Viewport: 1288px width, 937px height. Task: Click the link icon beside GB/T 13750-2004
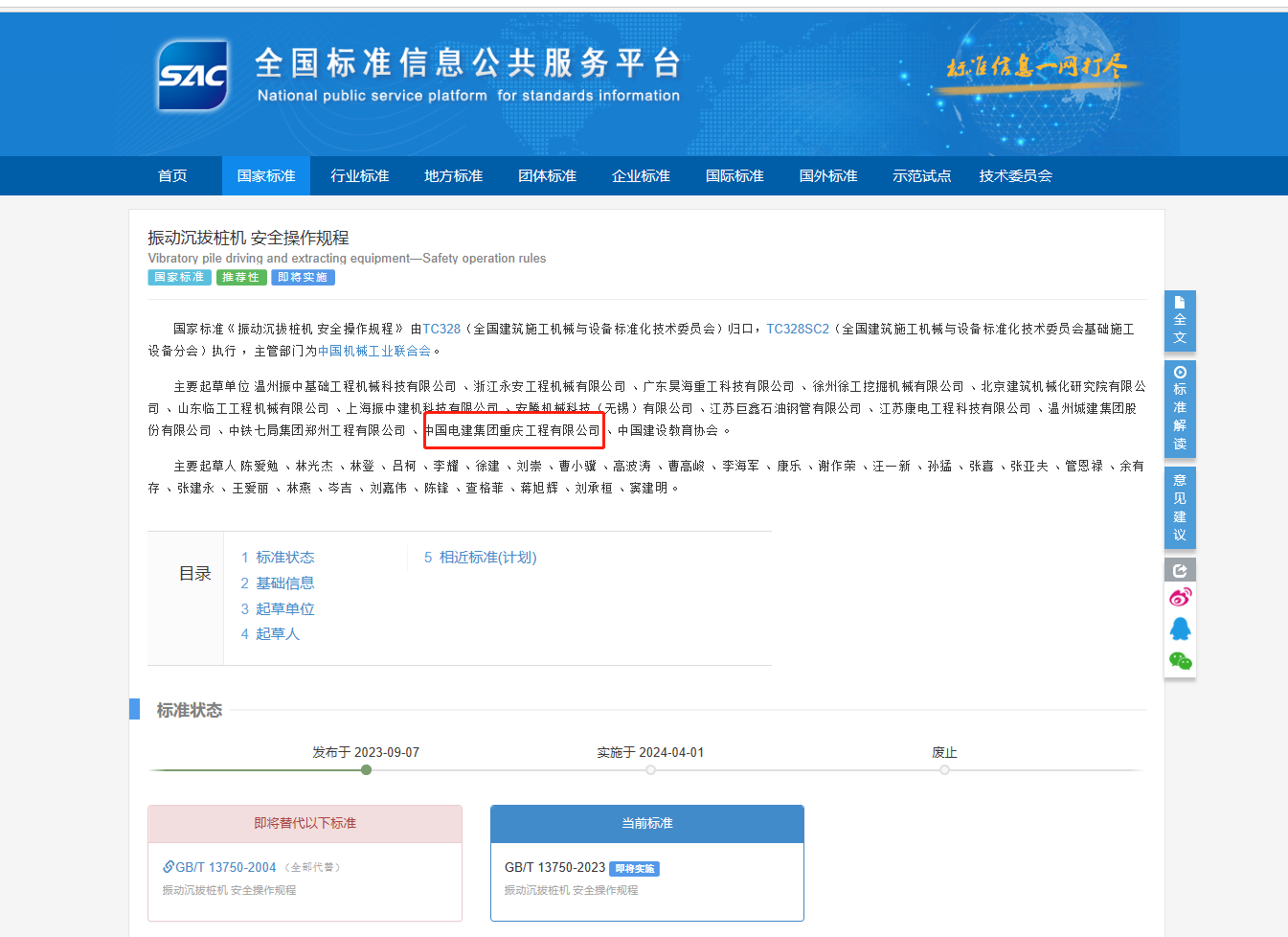(169, 867)
